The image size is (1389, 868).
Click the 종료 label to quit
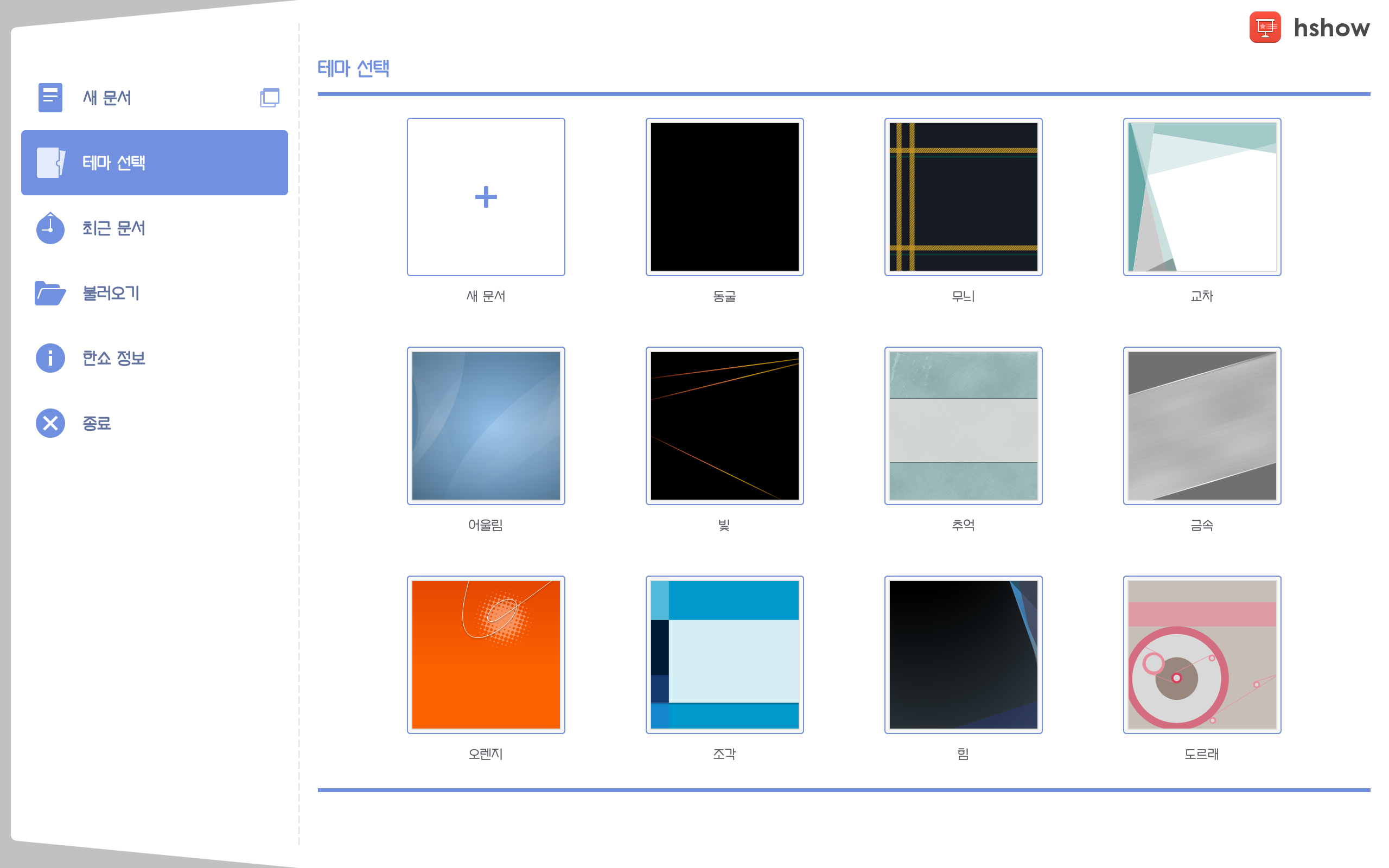point(97,424)
